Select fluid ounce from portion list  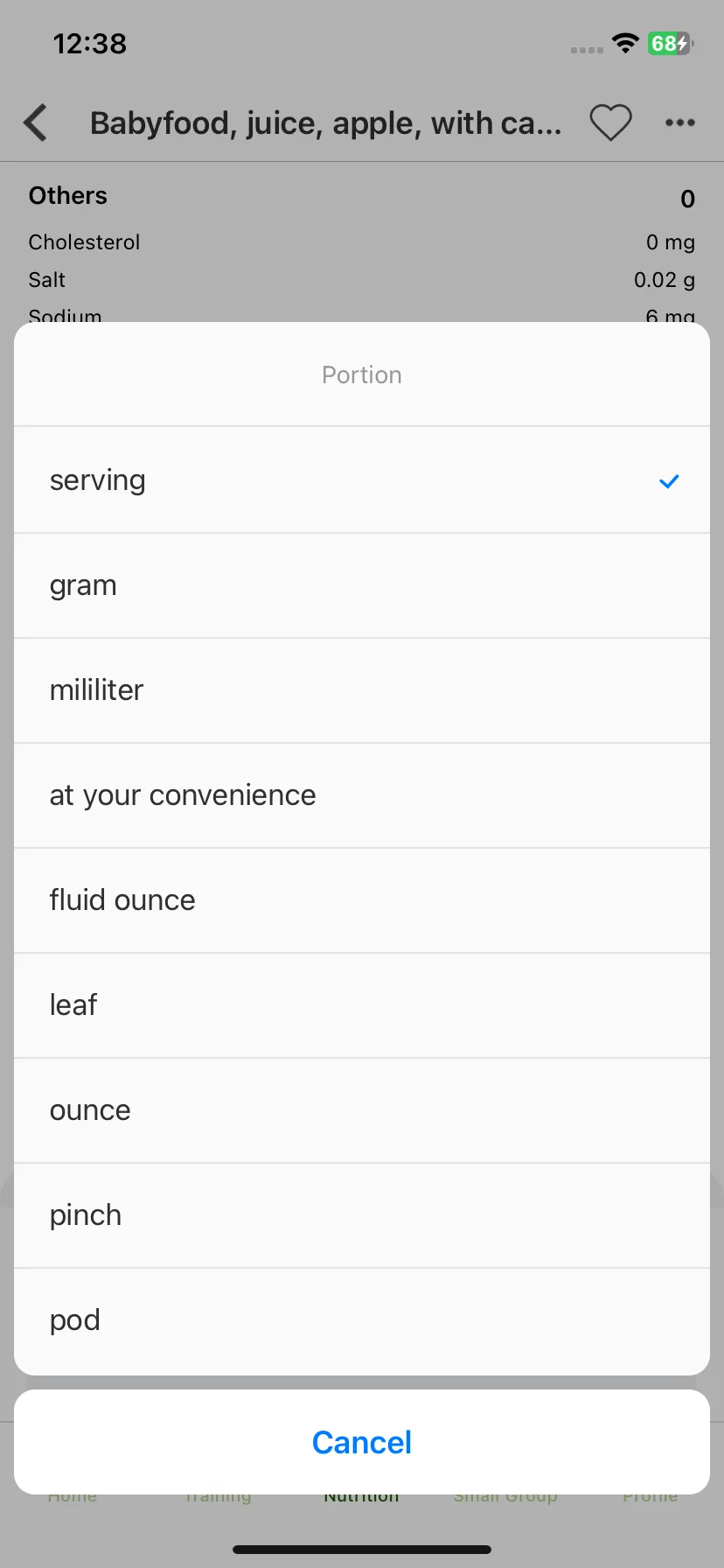[362, 900]
